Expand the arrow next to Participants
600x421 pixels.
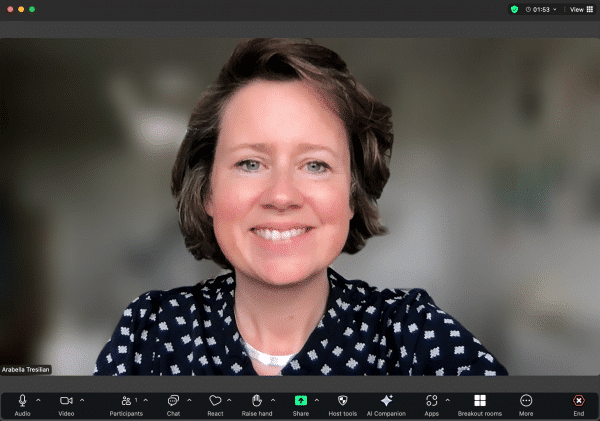pyautogui.click(x=146, y=400)
